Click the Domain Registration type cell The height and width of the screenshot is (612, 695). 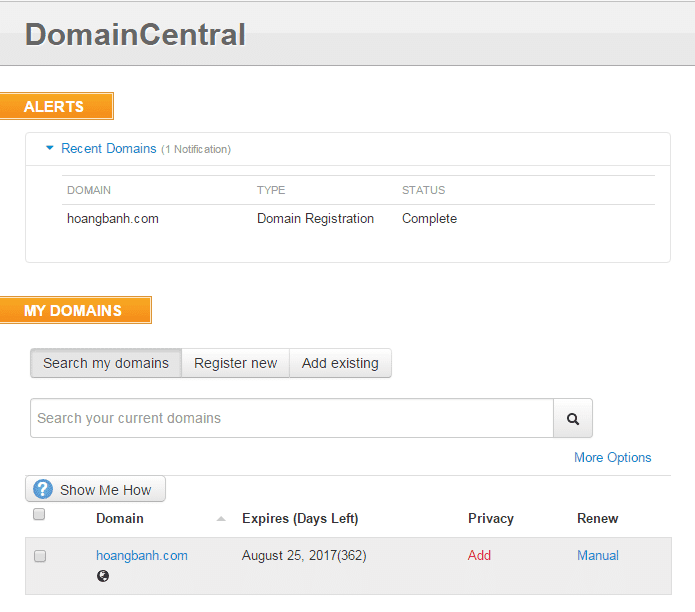tap(315, 218)
